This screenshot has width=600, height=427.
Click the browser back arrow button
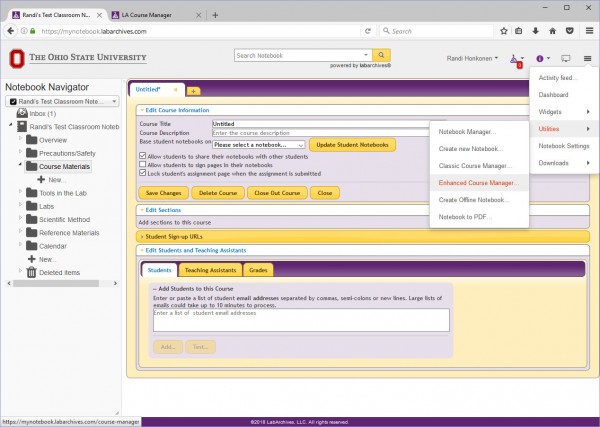pyautogui.click(x=11, y=31)
